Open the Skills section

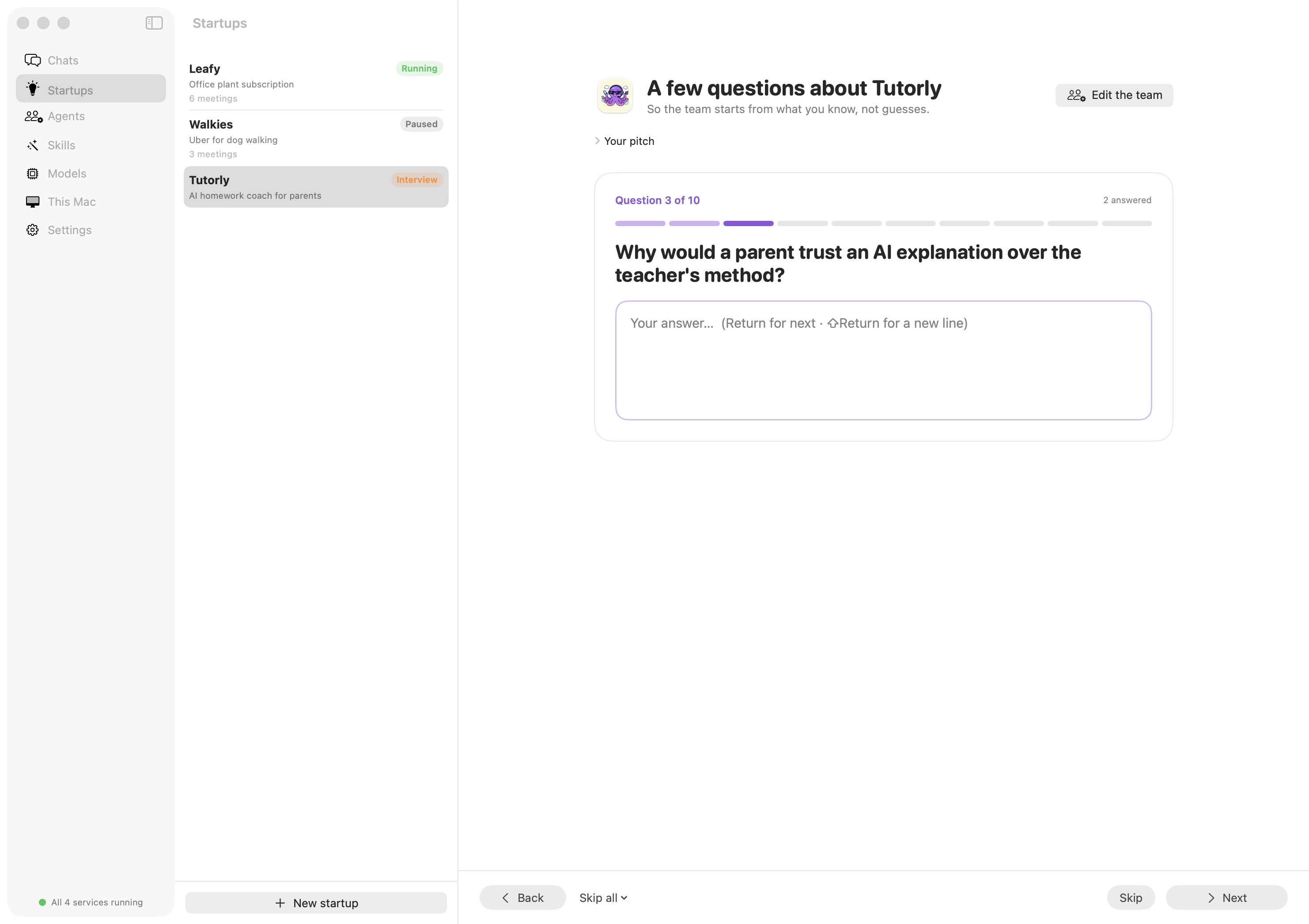coord(91,145)
